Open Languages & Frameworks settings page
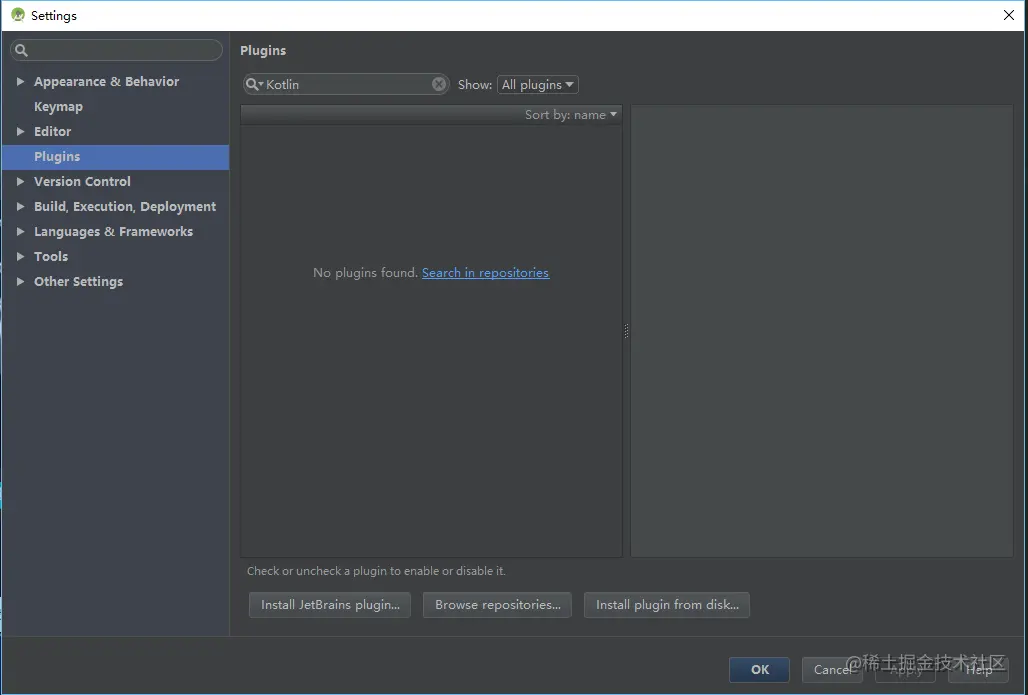The height and width of the screenshot is (695, 1028). tap(113, 231)
